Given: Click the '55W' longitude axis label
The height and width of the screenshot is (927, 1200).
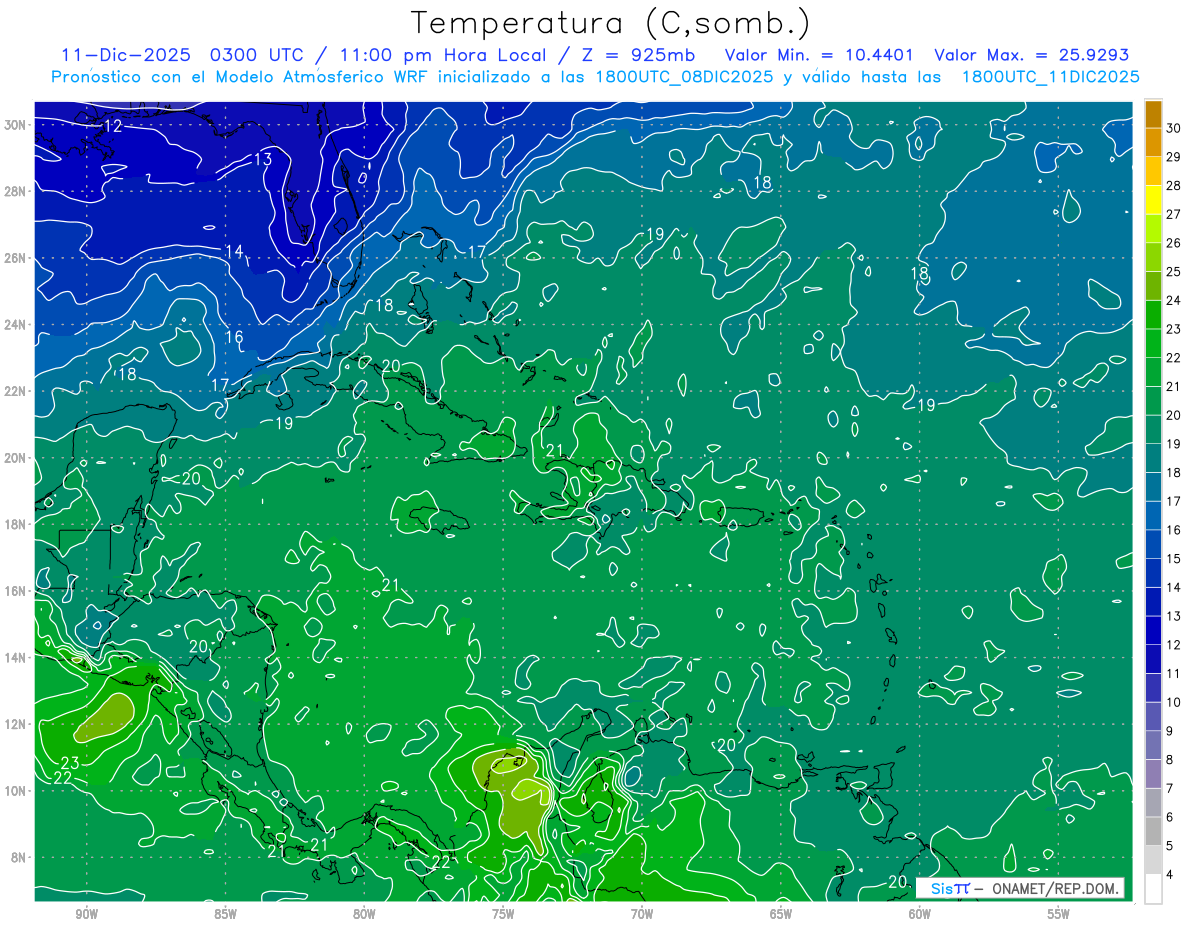Looking at the screenshot, I should [1059, 914].
